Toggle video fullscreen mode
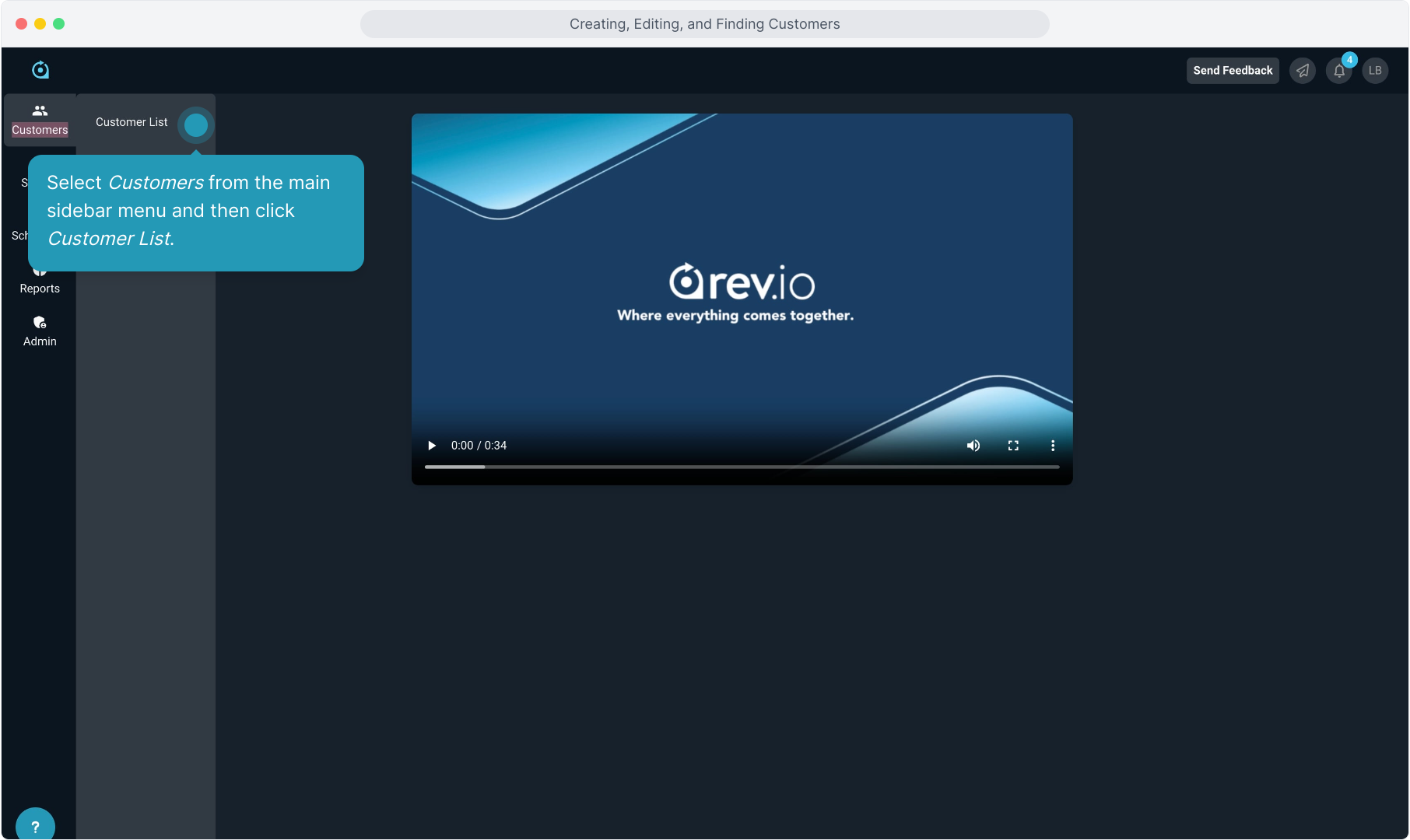The height and width of the screenshot is (840, 1410). (1013, 446)
